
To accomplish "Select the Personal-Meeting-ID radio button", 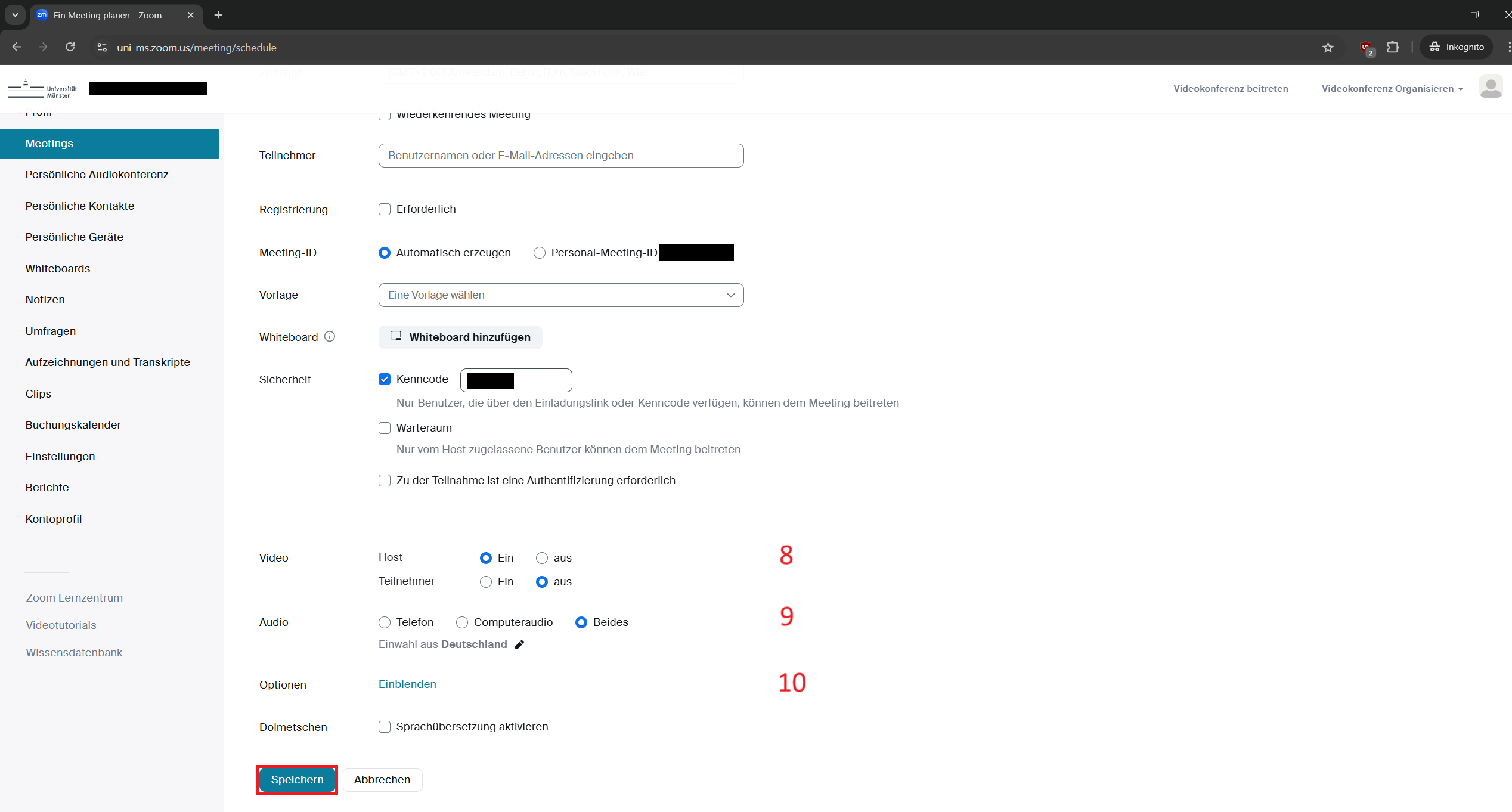I will (x=540, y=253).
